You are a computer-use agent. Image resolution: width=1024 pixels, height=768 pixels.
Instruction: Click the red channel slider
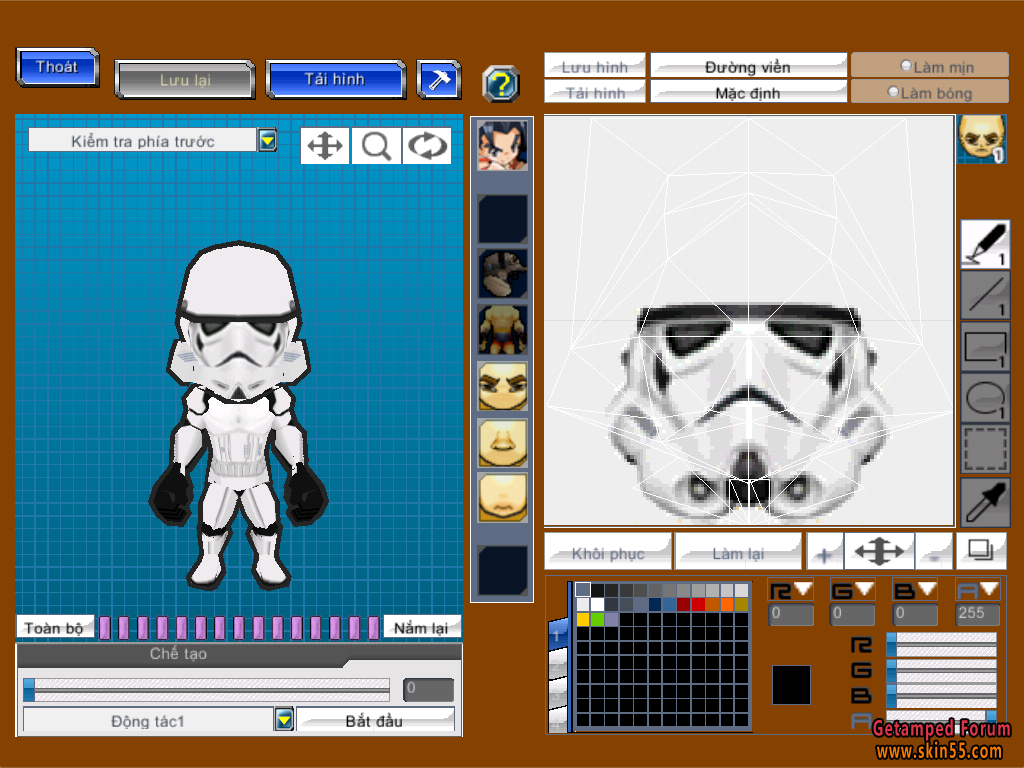pyautogui.click(x=941, y=646)
